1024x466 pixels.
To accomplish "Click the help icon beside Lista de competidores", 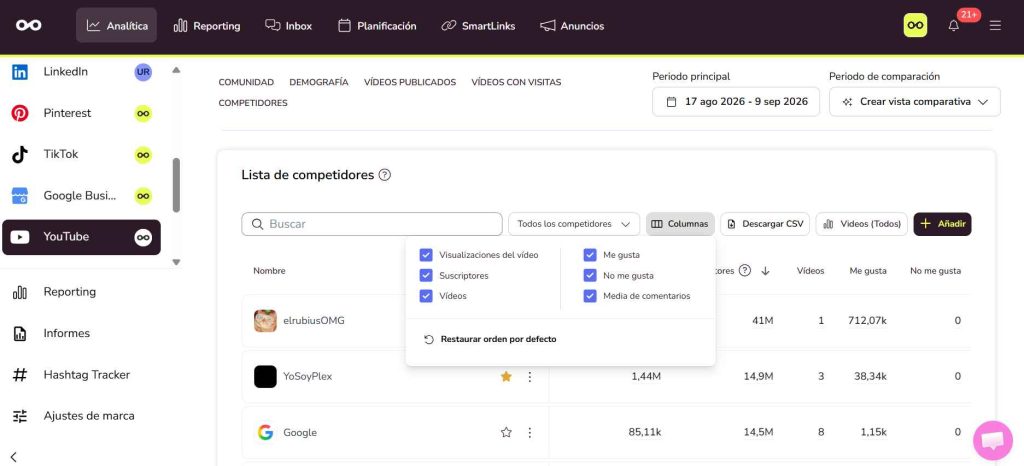I will [385, 175].
